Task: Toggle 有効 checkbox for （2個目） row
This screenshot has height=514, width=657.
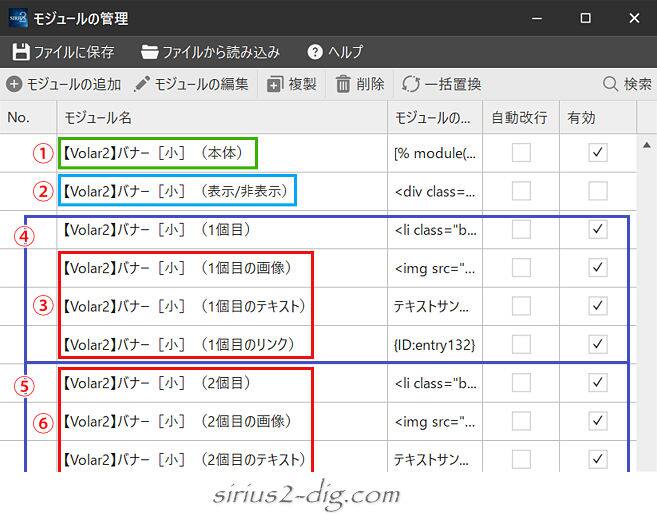Action: point(598,382)
